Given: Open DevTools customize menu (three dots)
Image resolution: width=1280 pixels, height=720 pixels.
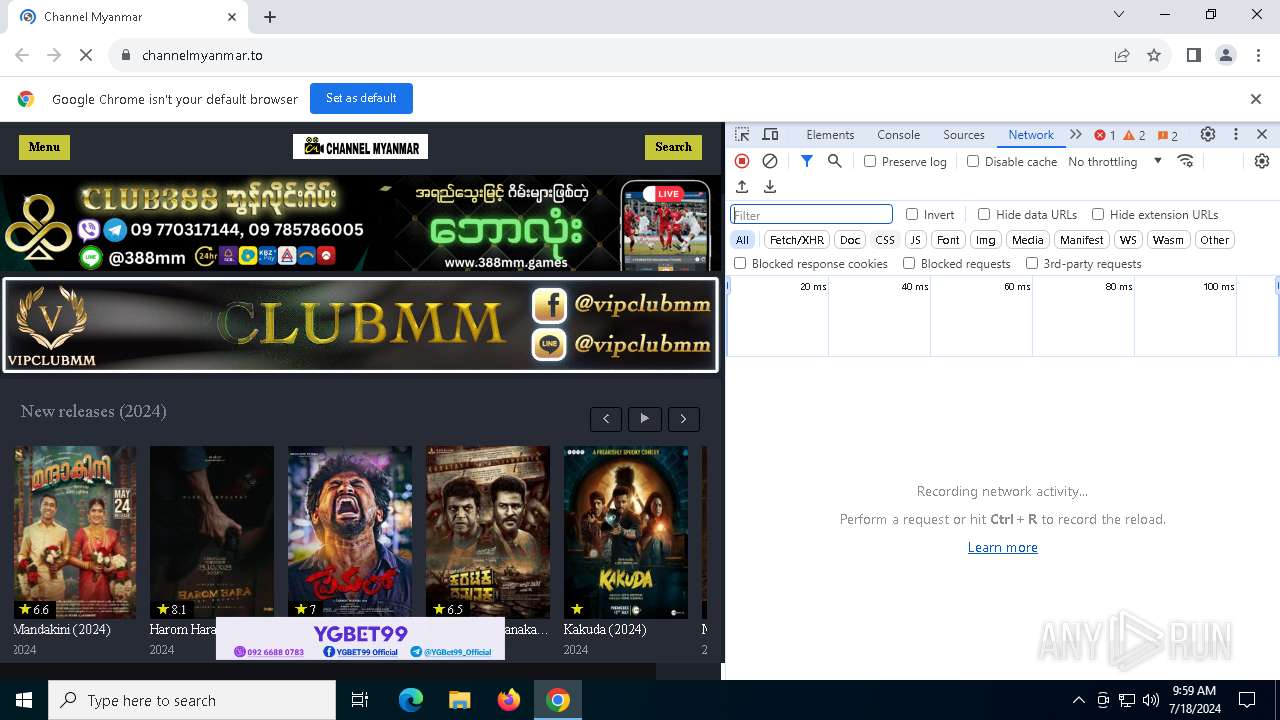Looking at the screenshot, I should (x=1236, y=134).
